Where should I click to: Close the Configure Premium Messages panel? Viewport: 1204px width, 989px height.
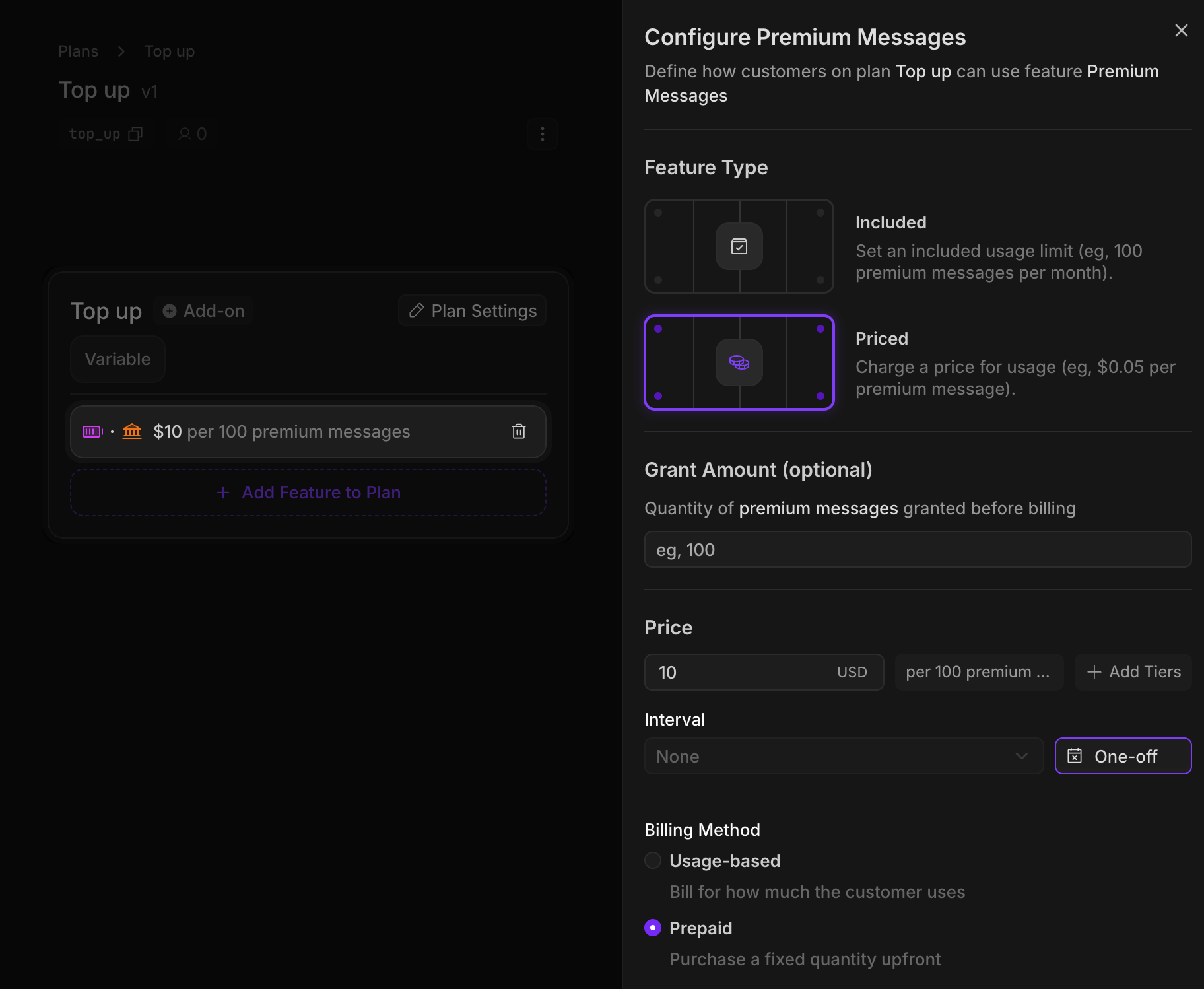(x=1181, y=31)
